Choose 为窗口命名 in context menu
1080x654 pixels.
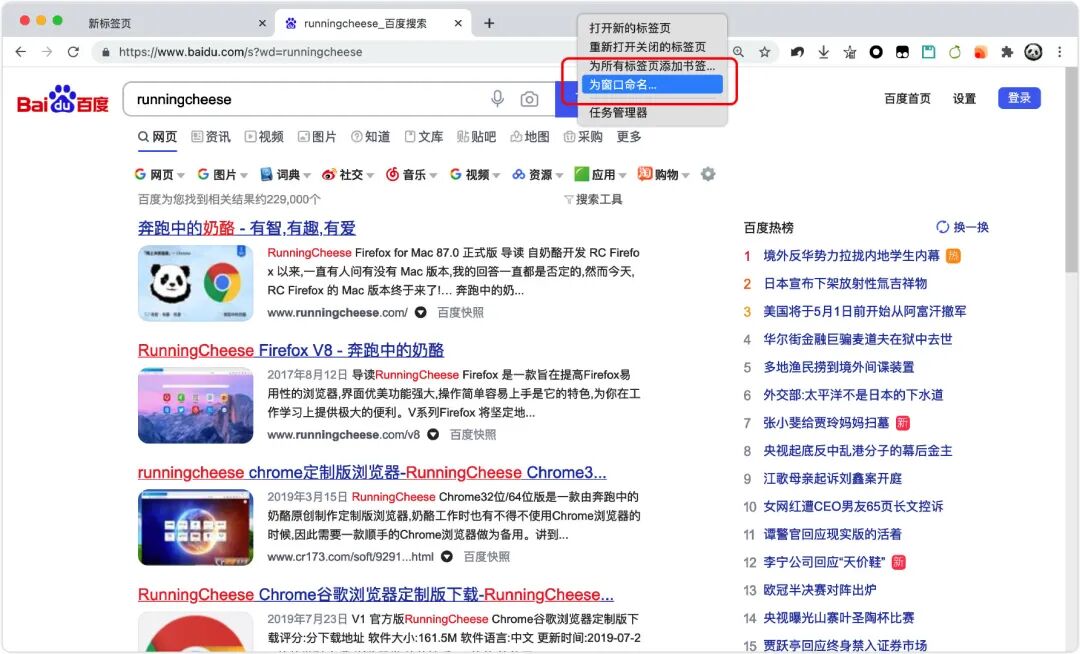click(x=652, y=85)
